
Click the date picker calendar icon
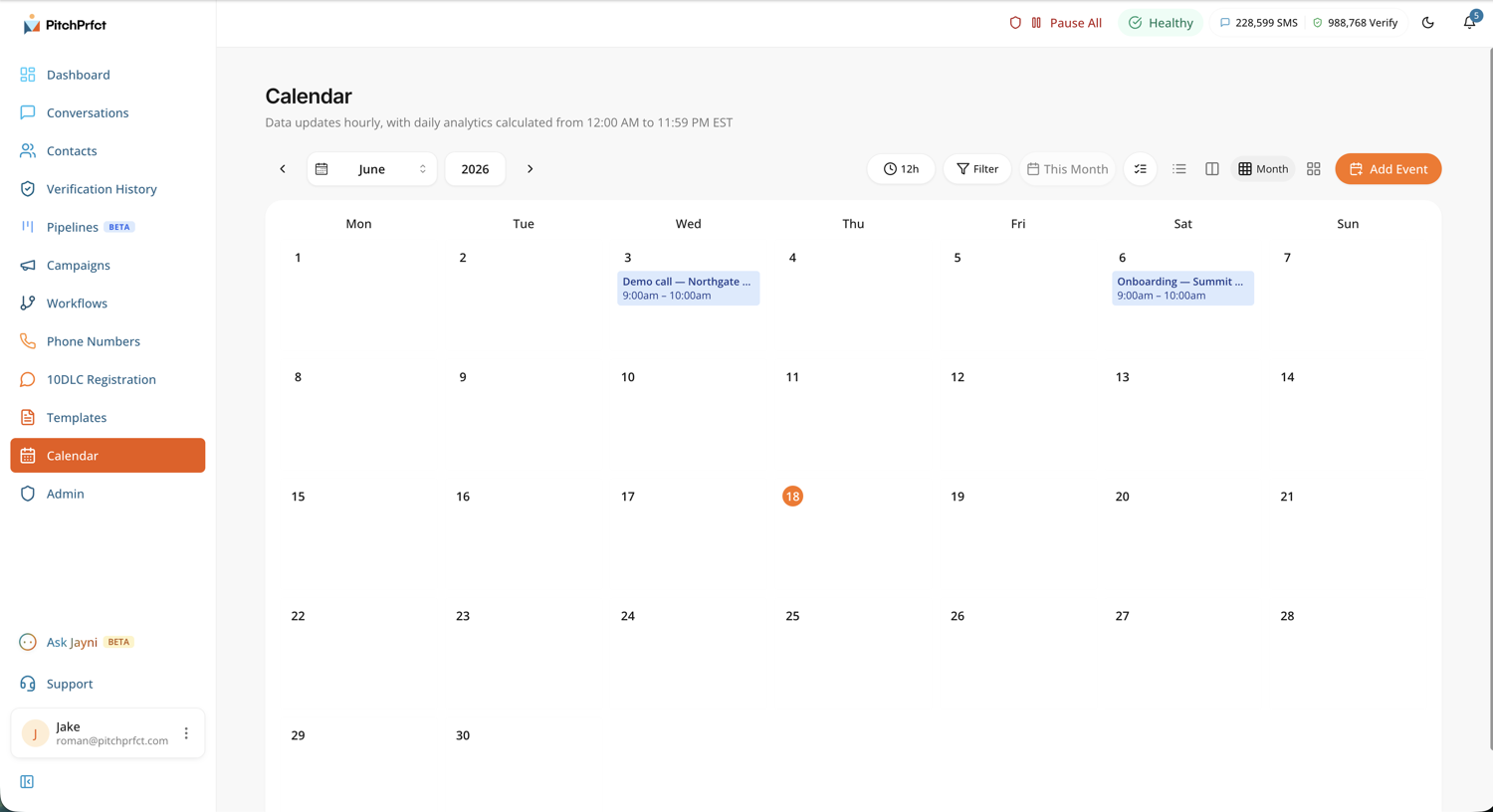321,169
